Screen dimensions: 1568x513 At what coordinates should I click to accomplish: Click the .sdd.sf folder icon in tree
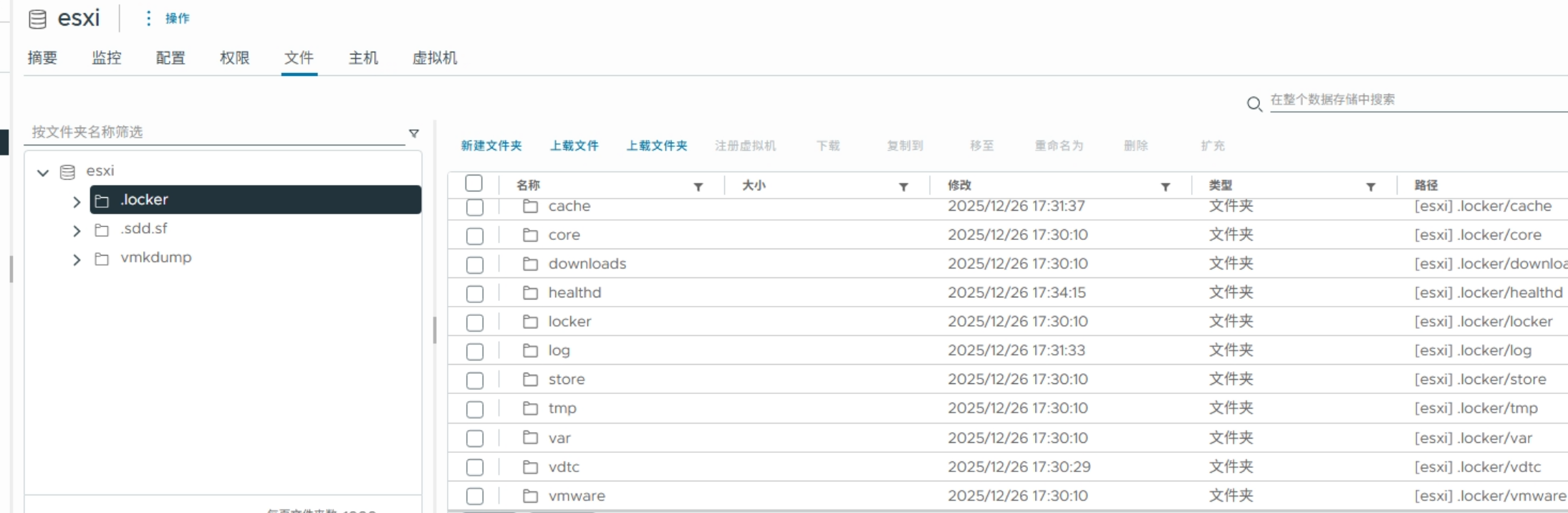coord(102,230)
